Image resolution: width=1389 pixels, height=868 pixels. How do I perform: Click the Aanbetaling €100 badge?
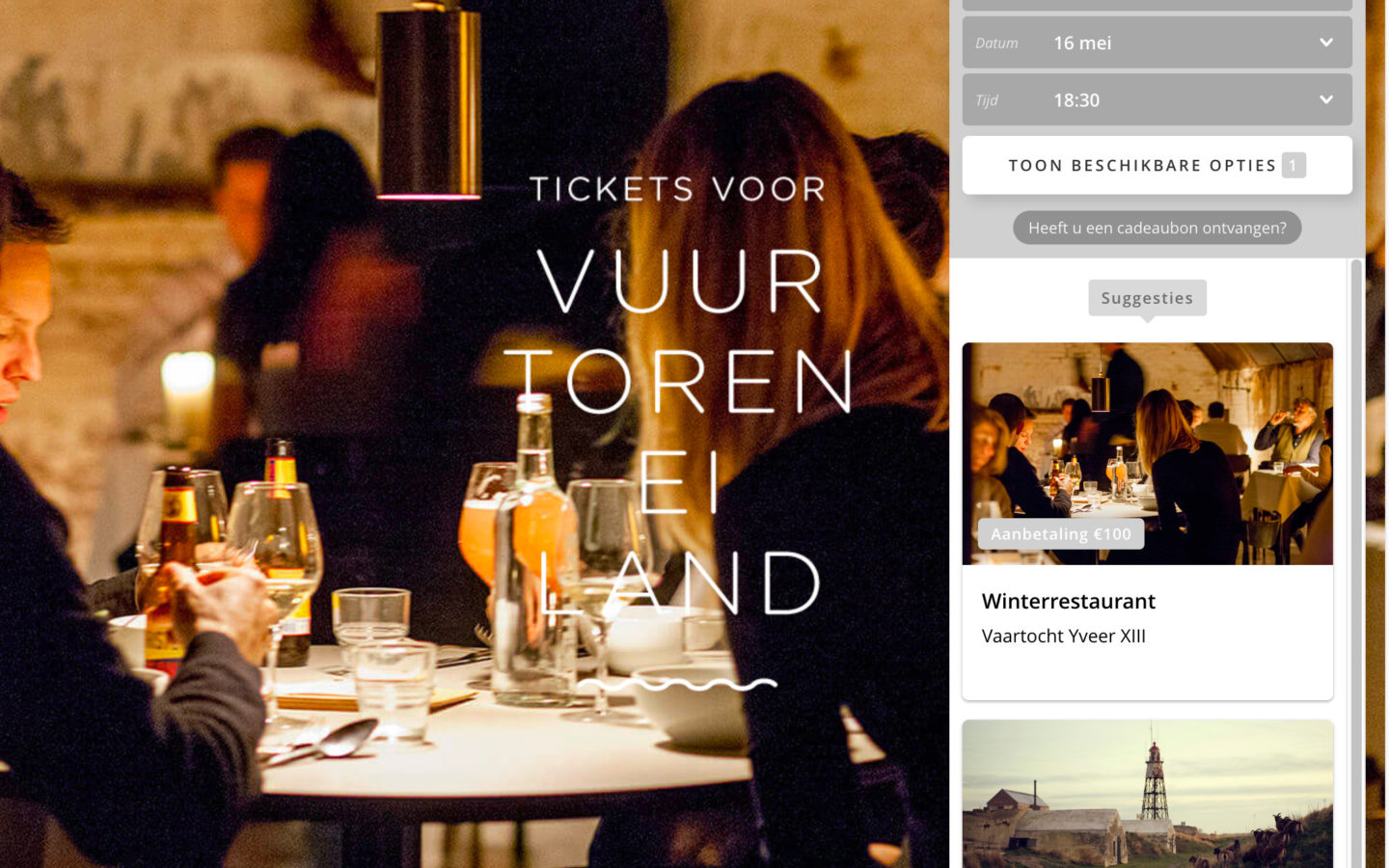1061,533
